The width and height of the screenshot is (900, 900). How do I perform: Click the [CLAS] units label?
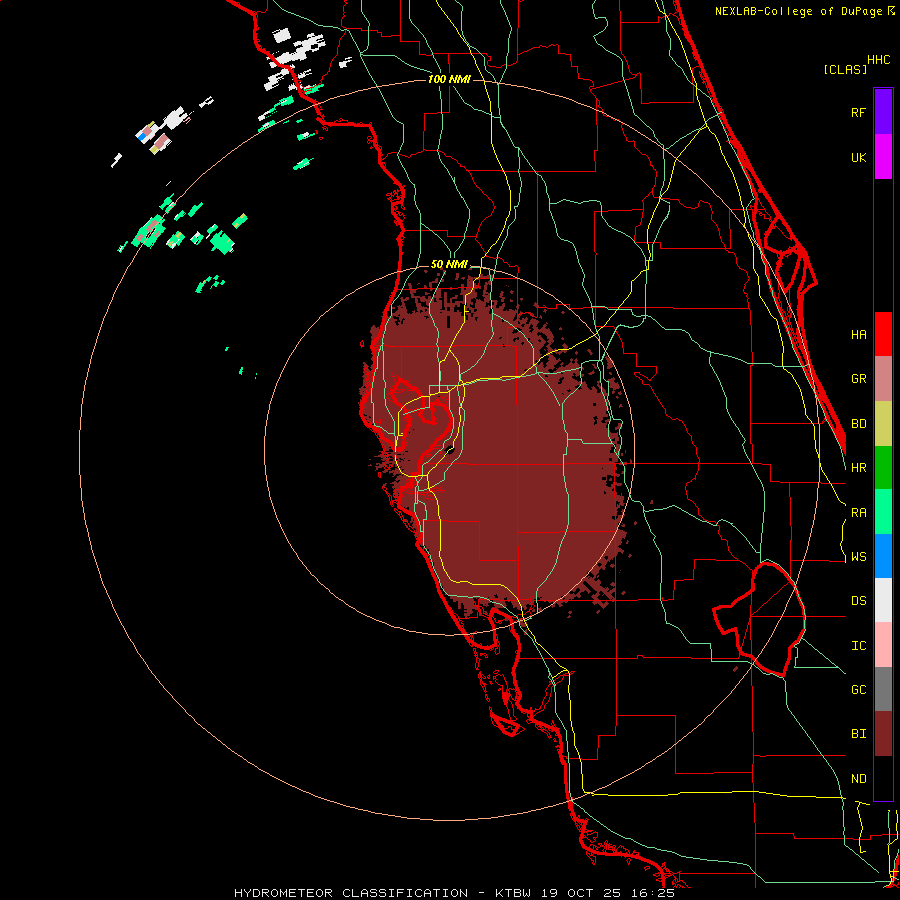tap(845, 70)
